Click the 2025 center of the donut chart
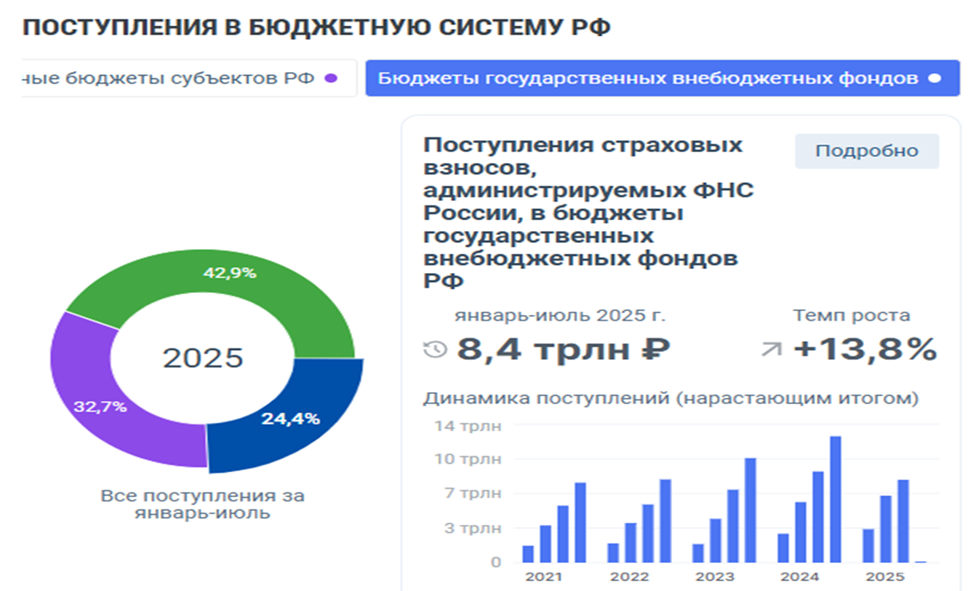 click(203, 358)
